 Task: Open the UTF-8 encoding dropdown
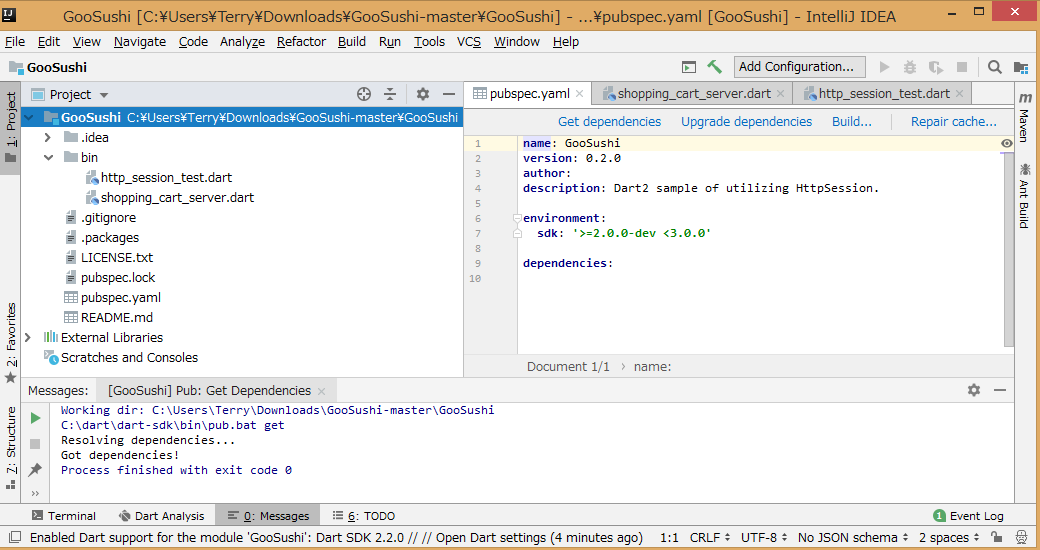[762, 537]
